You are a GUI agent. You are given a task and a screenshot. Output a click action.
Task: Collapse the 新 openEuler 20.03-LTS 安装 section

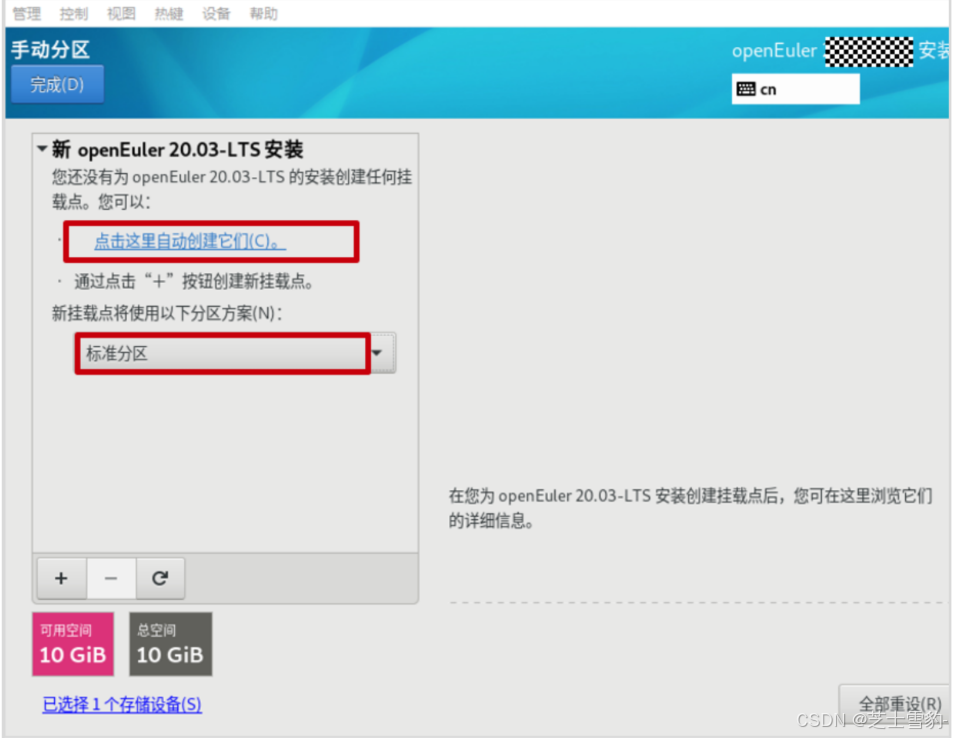tap(42, 148)
